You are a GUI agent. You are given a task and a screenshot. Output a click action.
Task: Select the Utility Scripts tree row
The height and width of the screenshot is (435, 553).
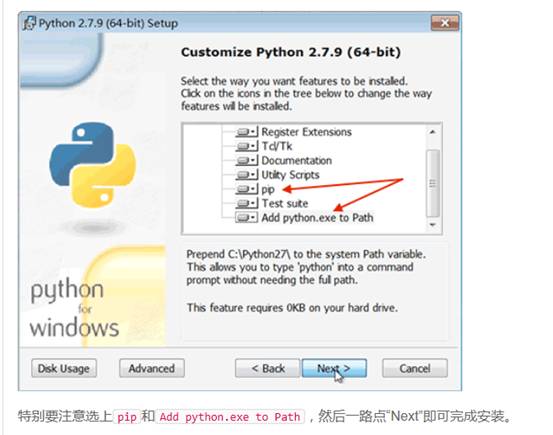click(x=290, y=175)
